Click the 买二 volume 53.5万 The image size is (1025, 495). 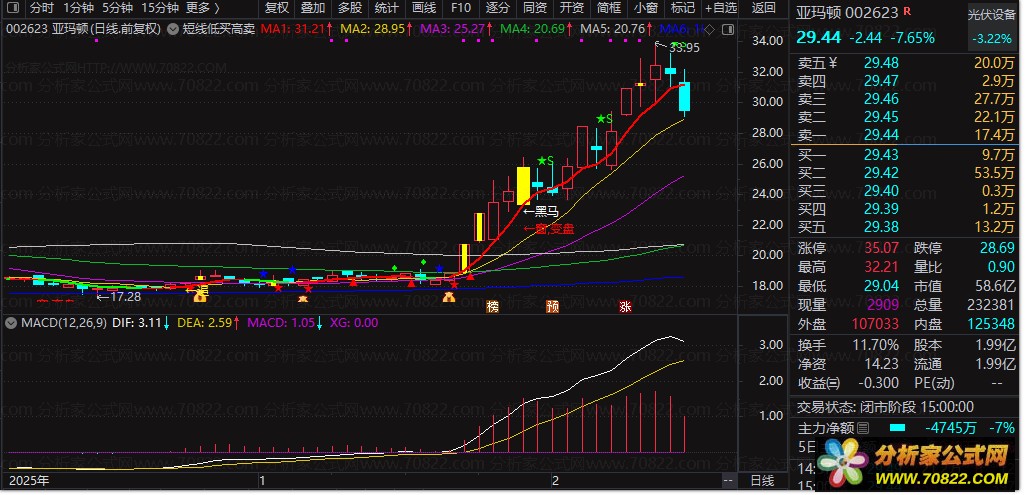(x=993, y=173)
